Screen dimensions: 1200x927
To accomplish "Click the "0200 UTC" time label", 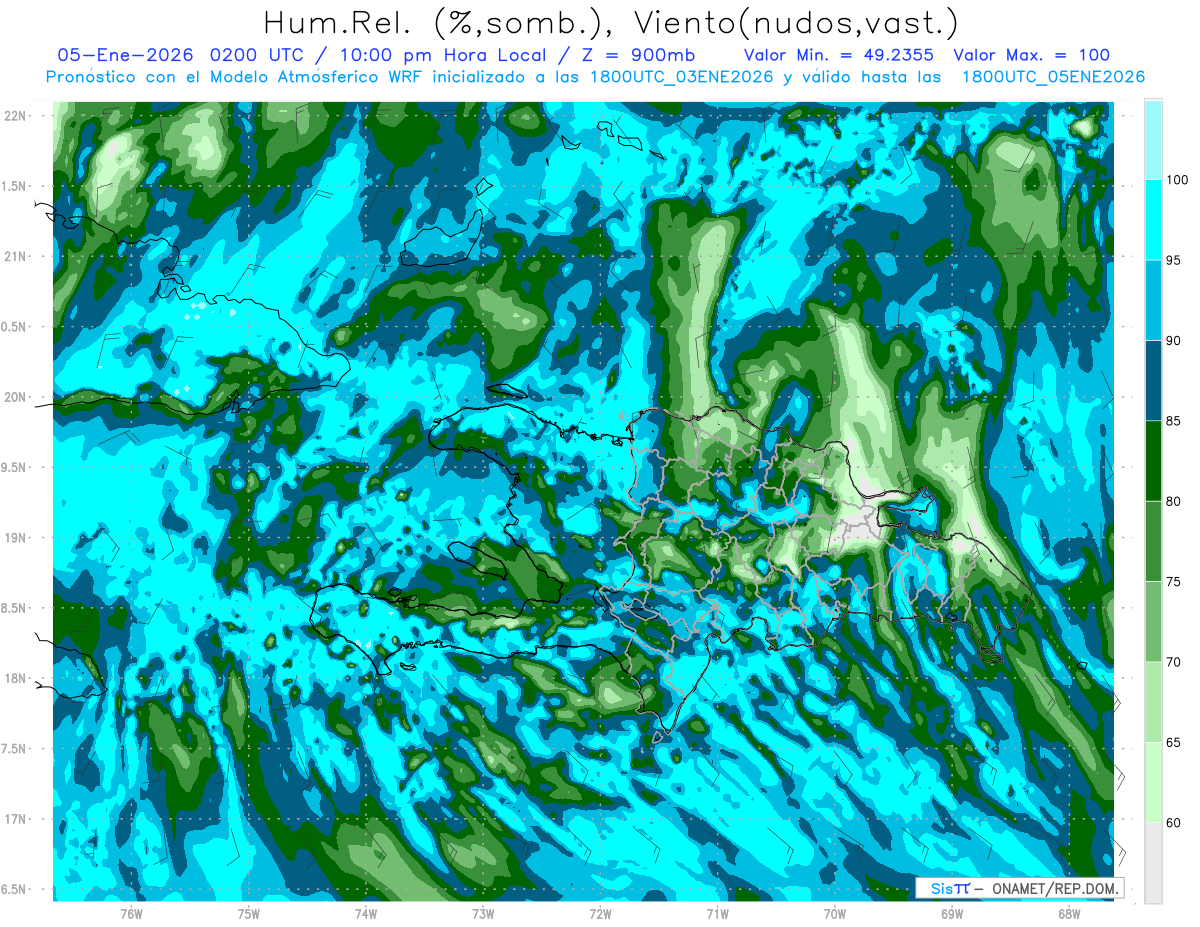I will pyautogui.click(x=263, y=55).
